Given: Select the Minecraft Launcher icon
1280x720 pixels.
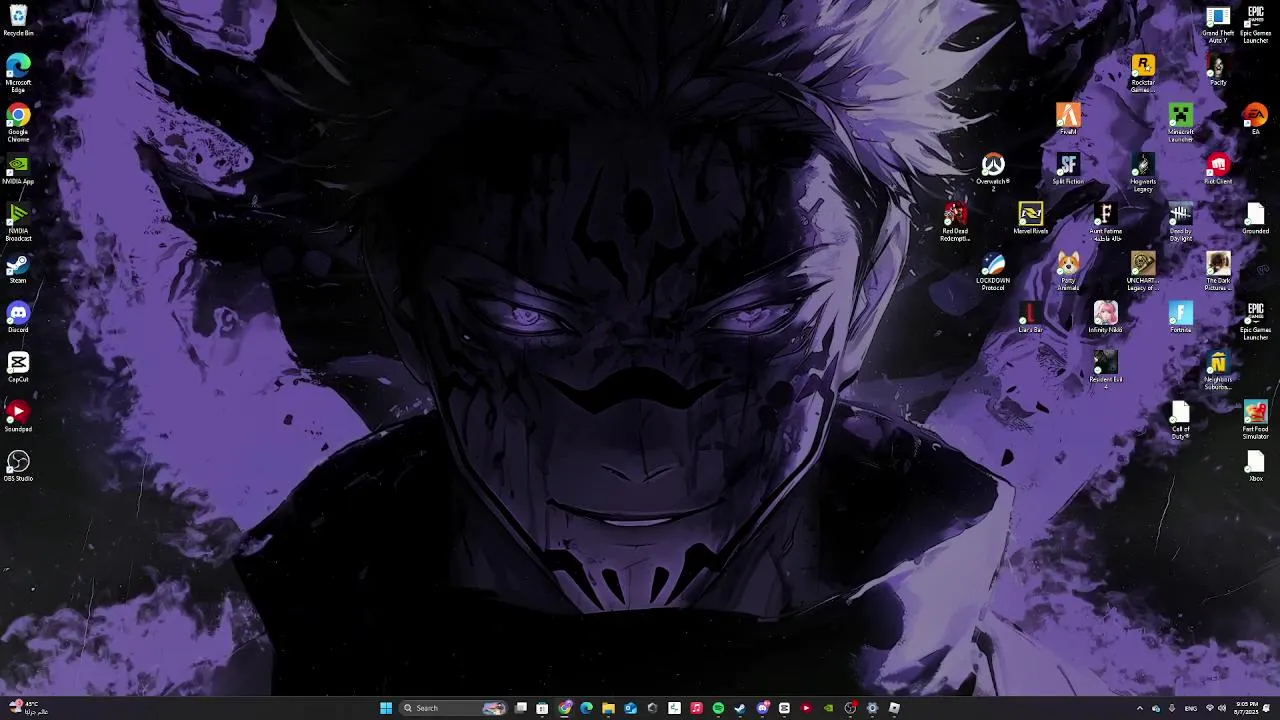Looking at the screenshot, I should 1181,123.
